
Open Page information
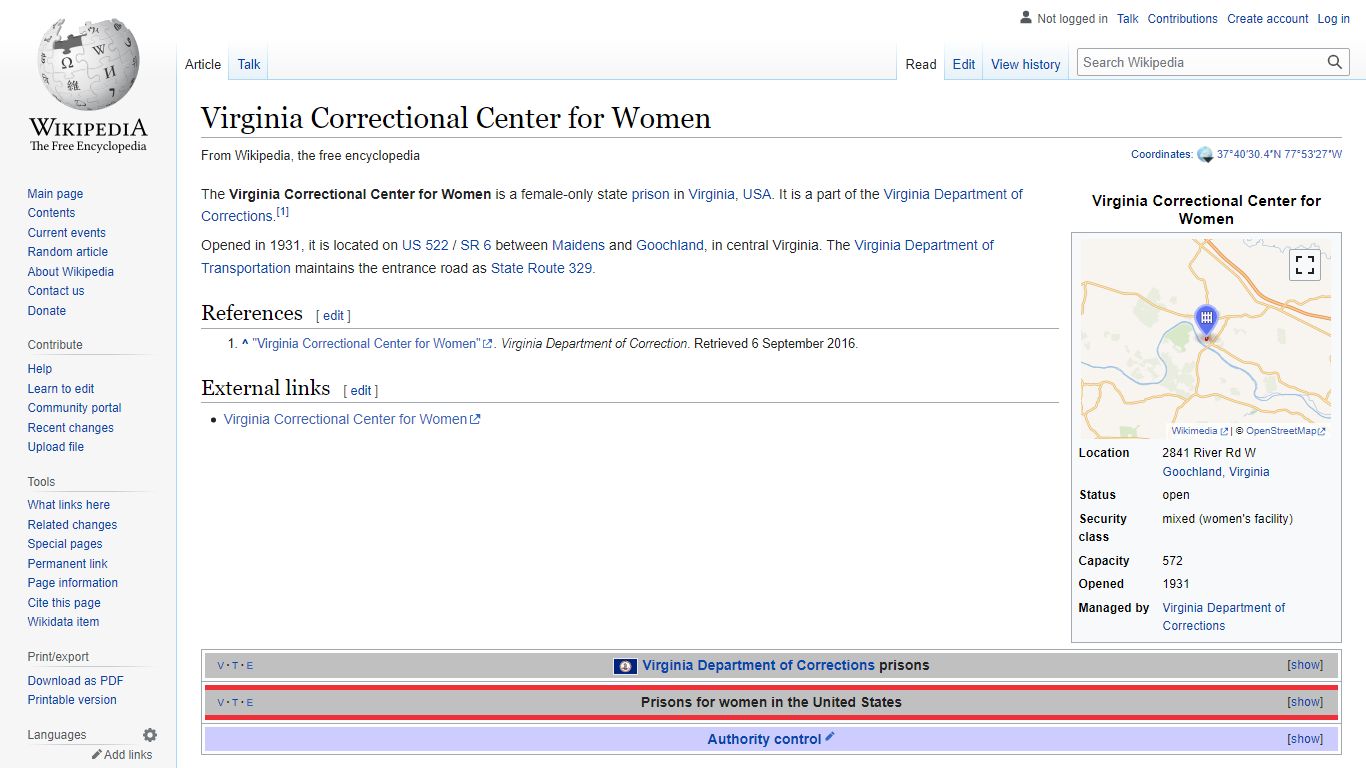click(73, 583)
